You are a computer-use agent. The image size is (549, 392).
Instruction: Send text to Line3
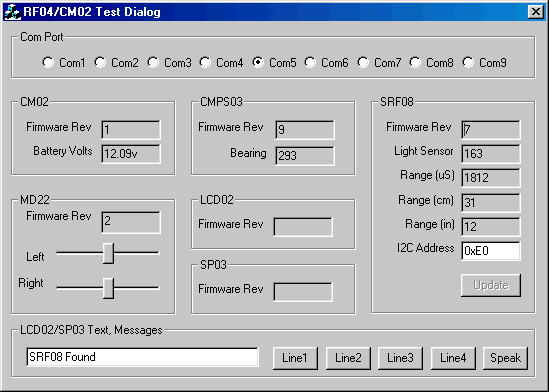400,358
